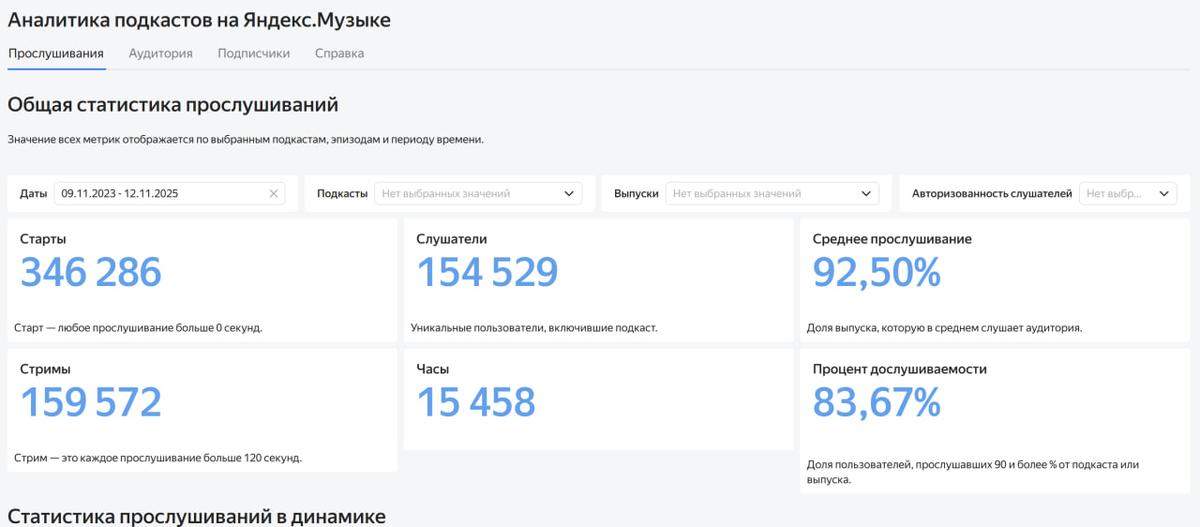This screenshot has width=1200, height=527.
Task: Select the Часы card title
Action: tap(433, 369)
